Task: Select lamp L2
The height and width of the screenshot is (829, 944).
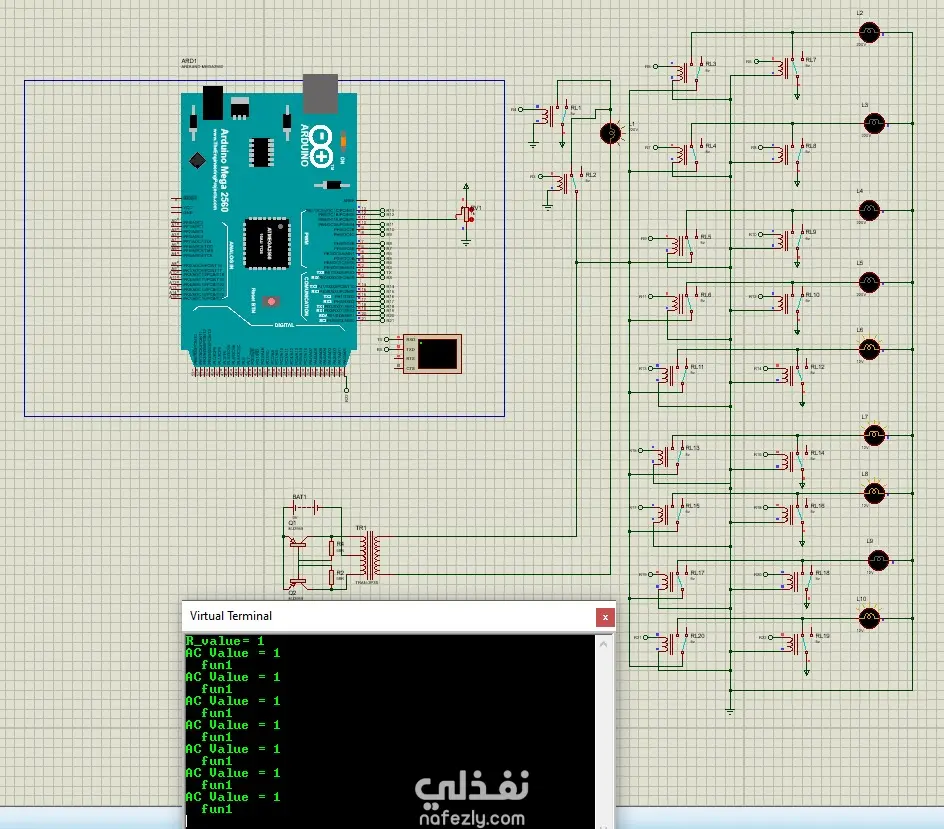Action: [869, 33]
